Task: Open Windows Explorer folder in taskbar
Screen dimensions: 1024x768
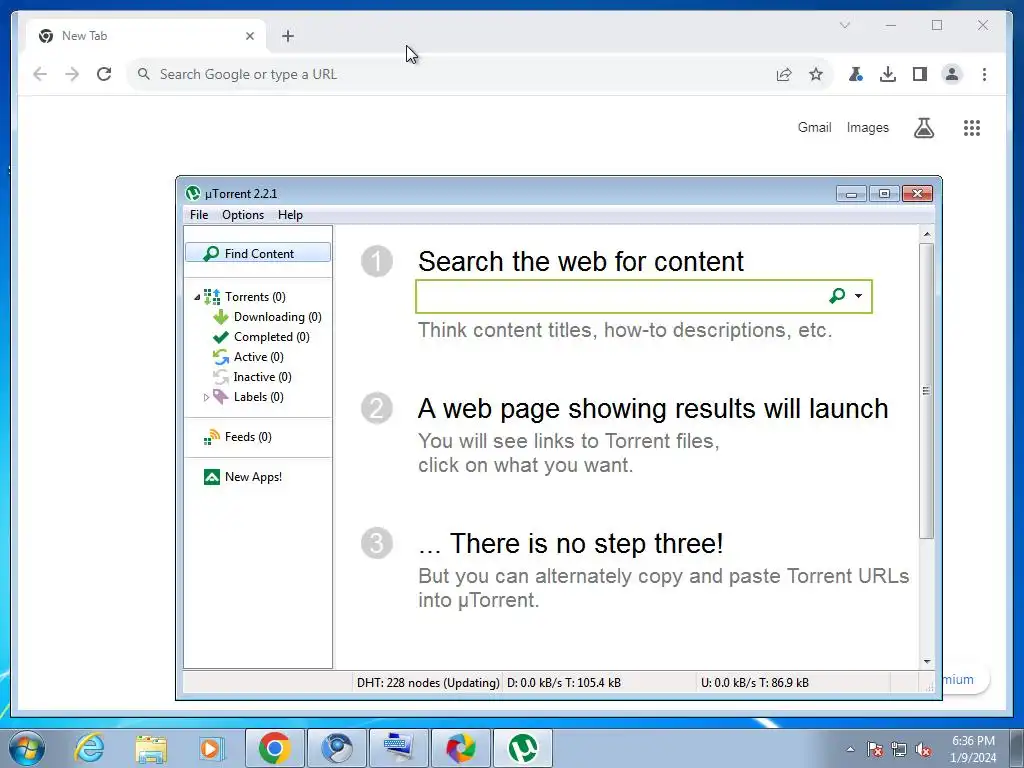Action: click(152, 748)
